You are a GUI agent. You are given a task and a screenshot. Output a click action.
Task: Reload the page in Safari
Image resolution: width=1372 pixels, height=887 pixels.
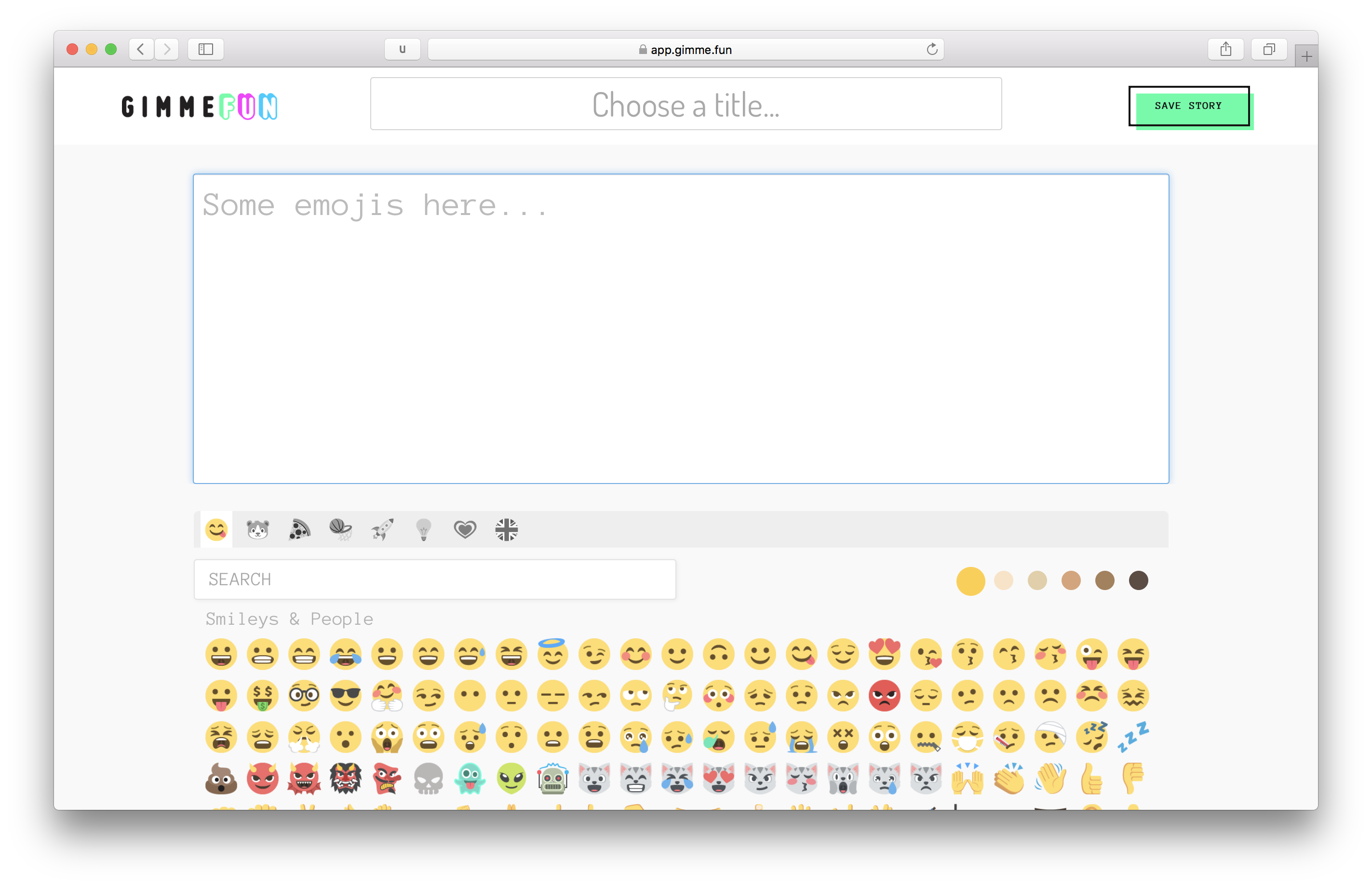coord(931,50)
